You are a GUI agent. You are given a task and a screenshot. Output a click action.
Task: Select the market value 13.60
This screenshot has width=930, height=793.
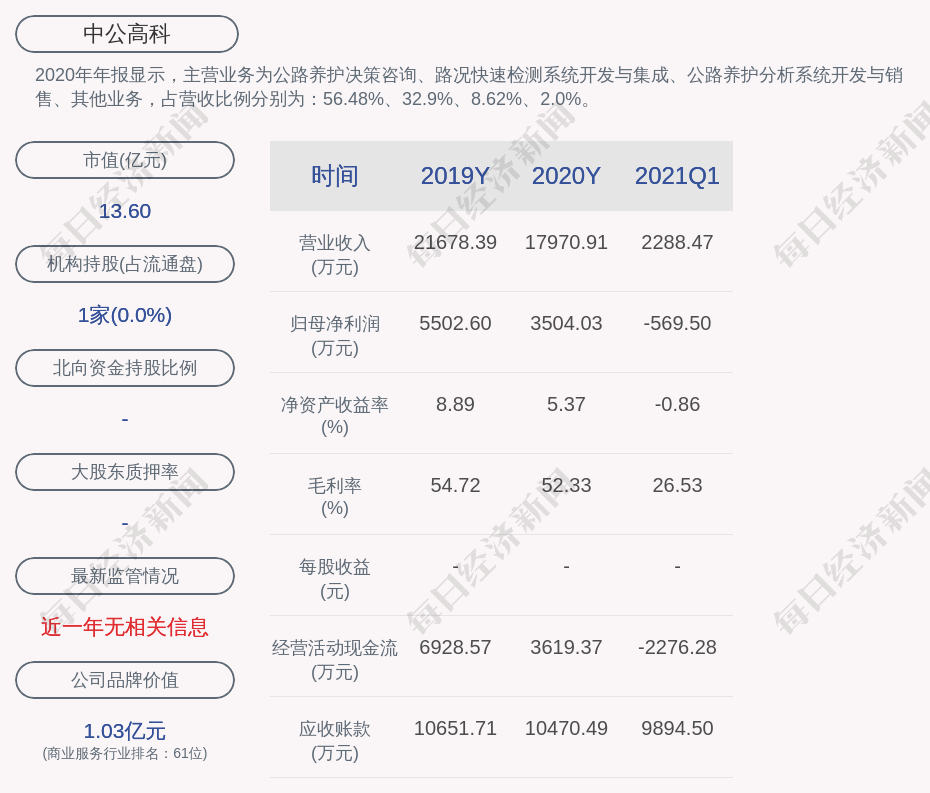pos(125,211)
